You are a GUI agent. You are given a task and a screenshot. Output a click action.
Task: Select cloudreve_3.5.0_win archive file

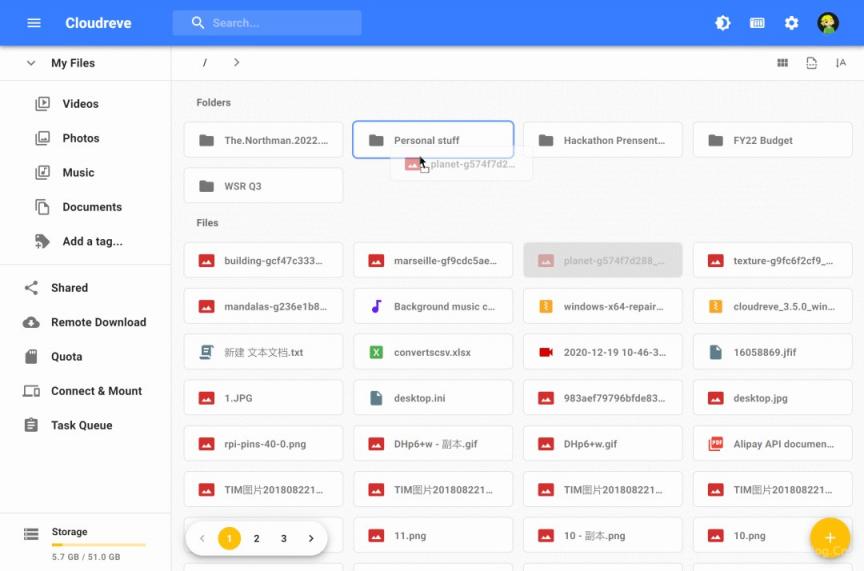coord(773,306)
